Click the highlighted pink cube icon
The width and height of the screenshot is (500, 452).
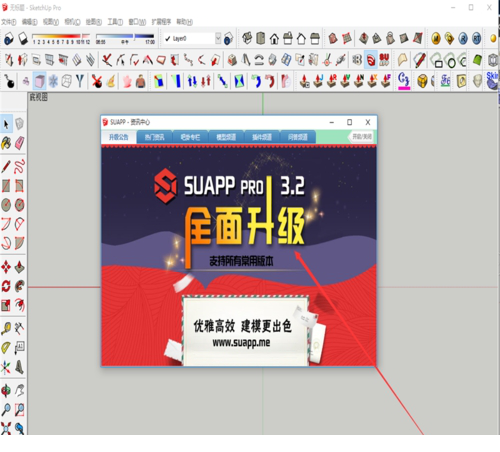[40, 81]
